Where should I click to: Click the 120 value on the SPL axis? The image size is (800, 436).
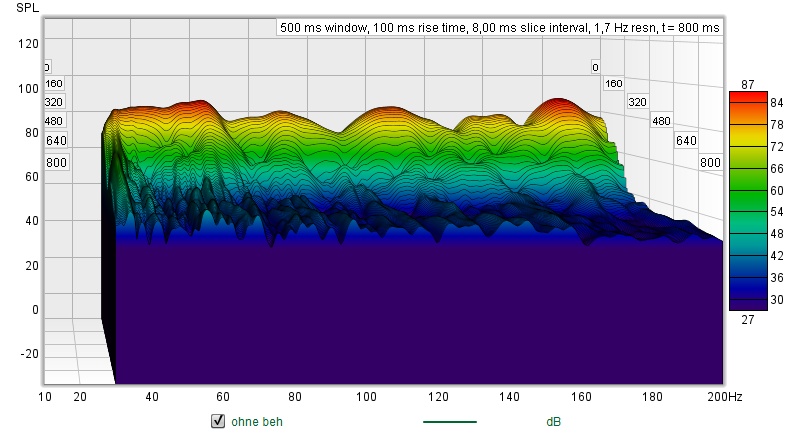pyautogui.click(x=28, y=43)
